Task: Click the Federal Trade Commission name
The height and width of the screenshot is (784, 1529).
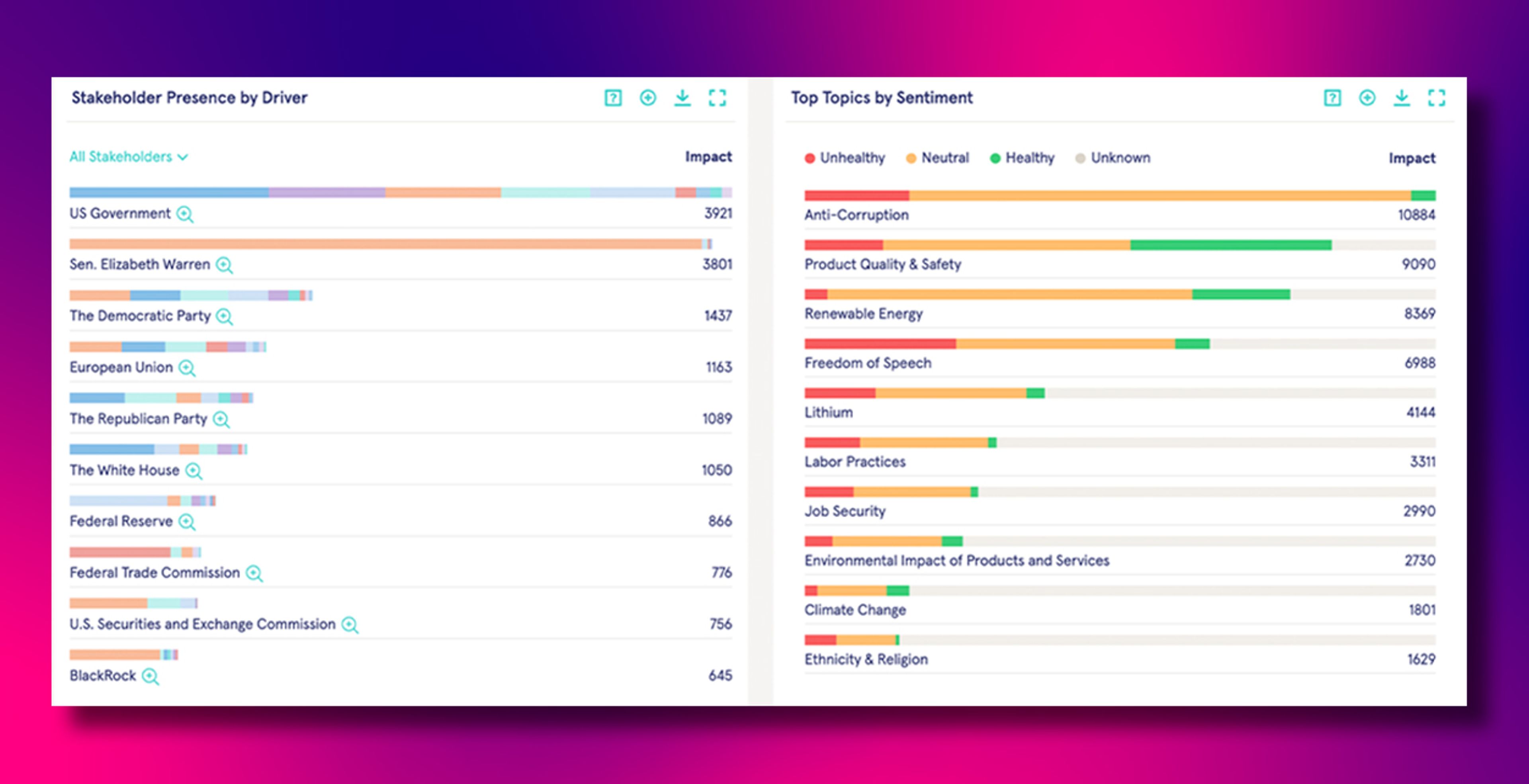Action: click(x=154, y=573)
